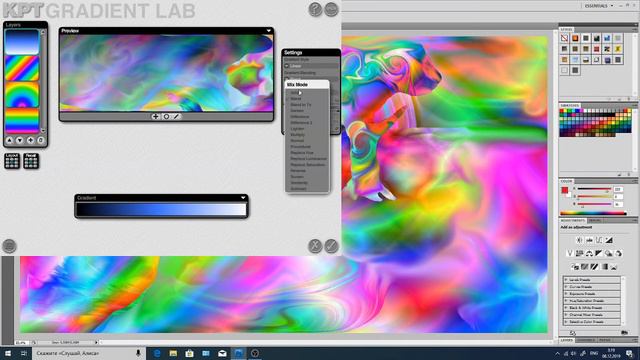Choose Blend in Mix Mode menu
640x360 pixels.
[296, 99]
